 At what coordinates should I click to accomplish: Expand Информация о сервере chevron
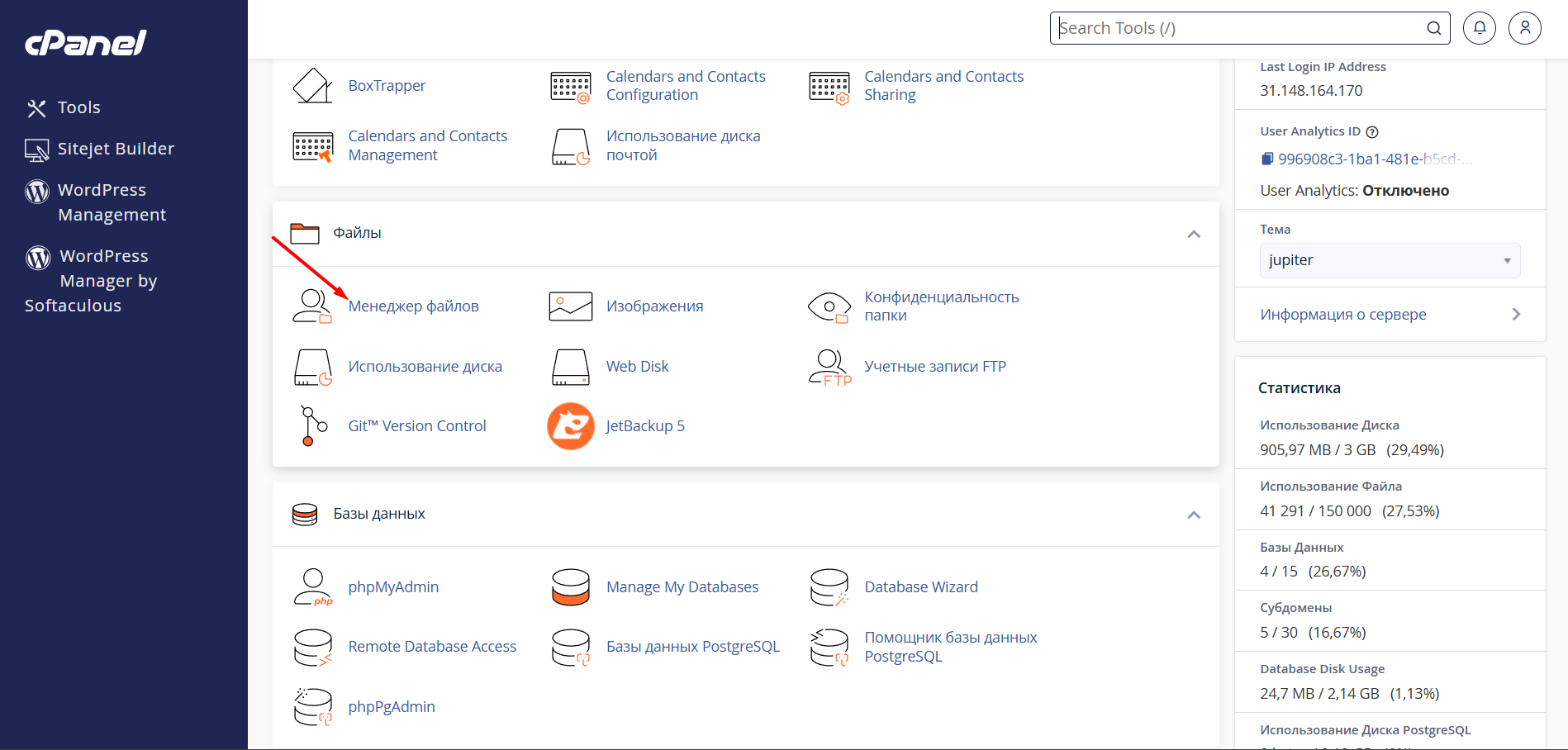(x=1516, y=315)
